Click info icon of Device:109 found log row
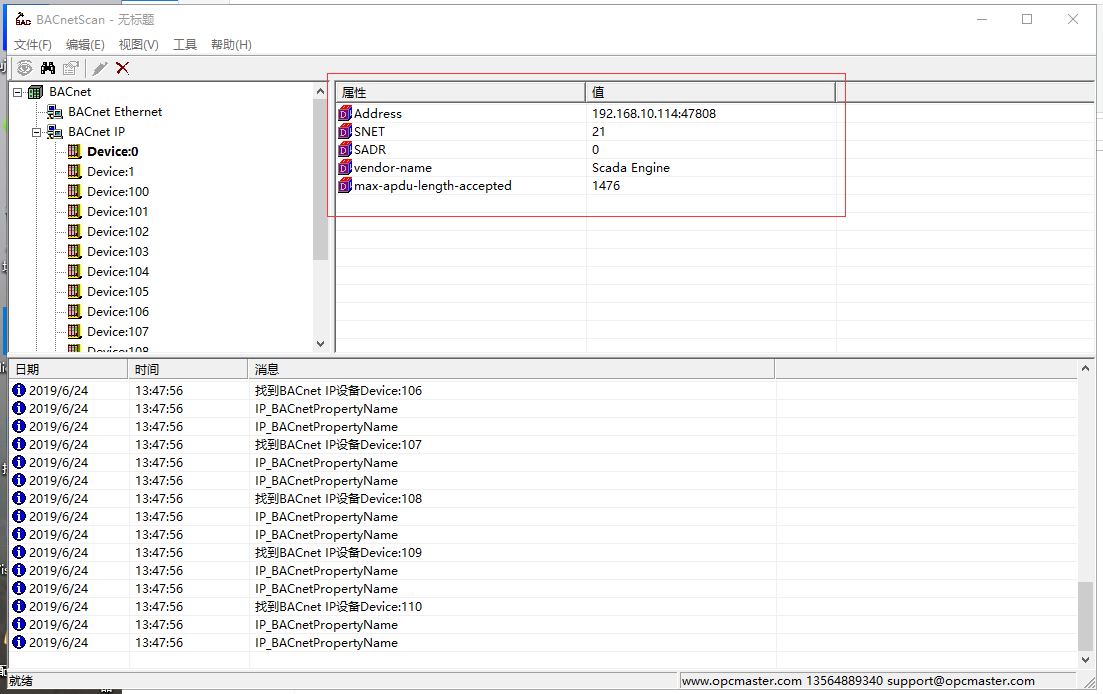 19,553
